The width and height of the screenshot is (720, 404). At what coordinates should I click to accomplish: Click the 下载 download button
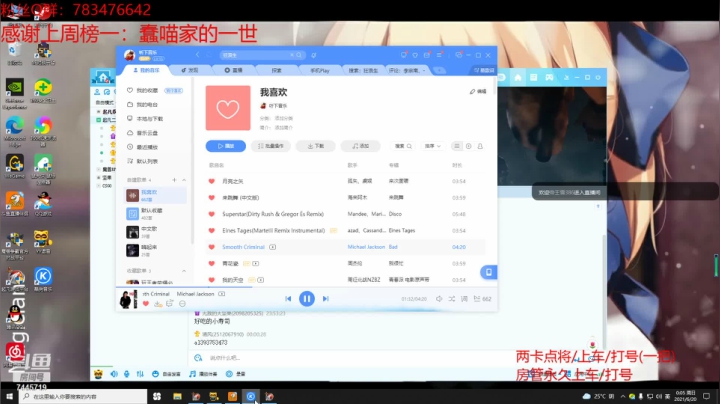(x=315, y=146)
